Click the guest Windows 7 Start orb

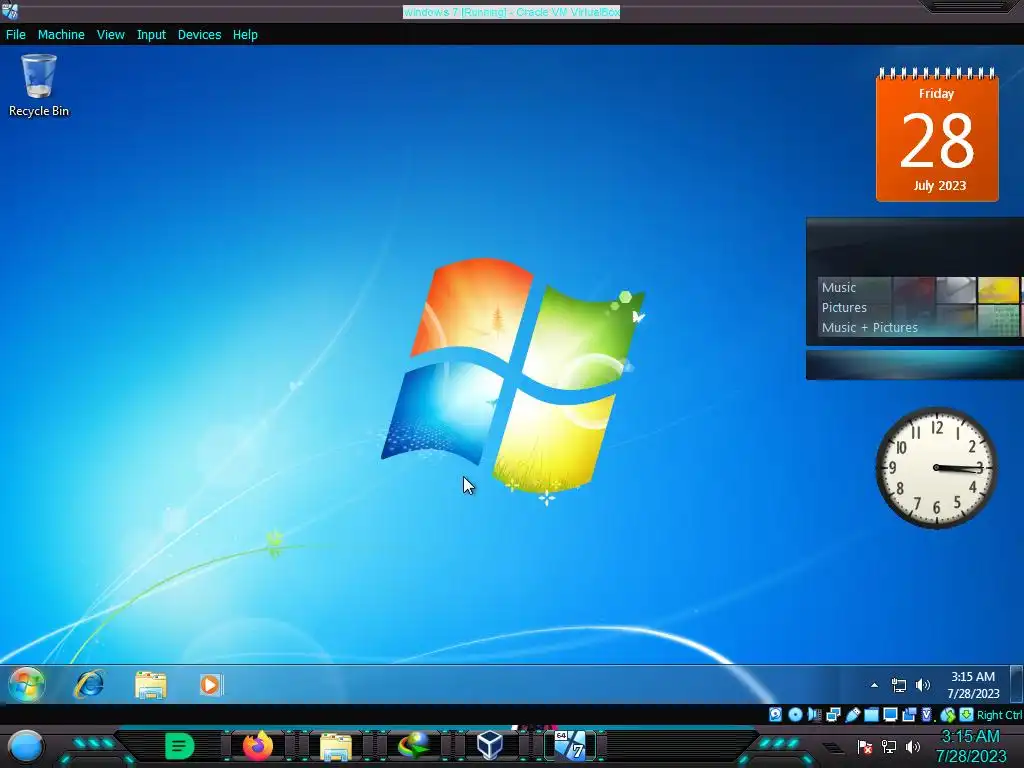tap(26, 684)
